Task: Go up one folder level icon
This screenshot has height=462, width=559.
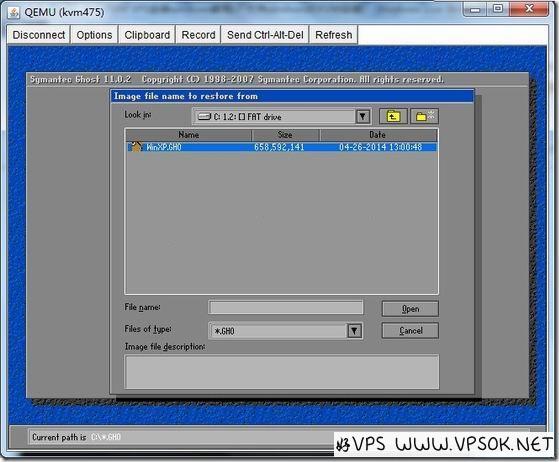Action: click(393, 116)
